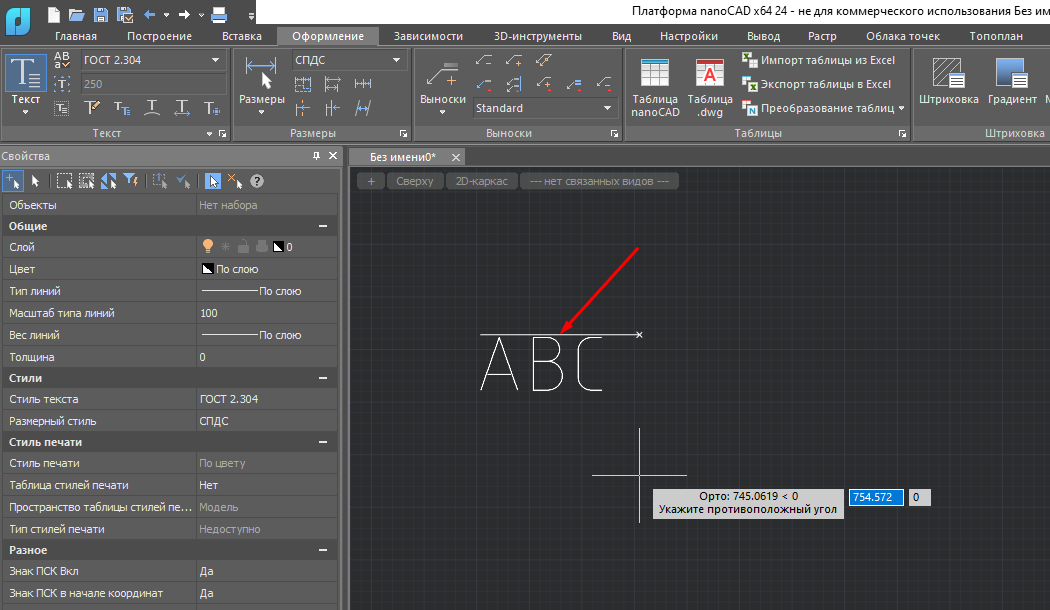Collapse the Стили properties section
1050x610 pixels.
(x=323, y=378)
